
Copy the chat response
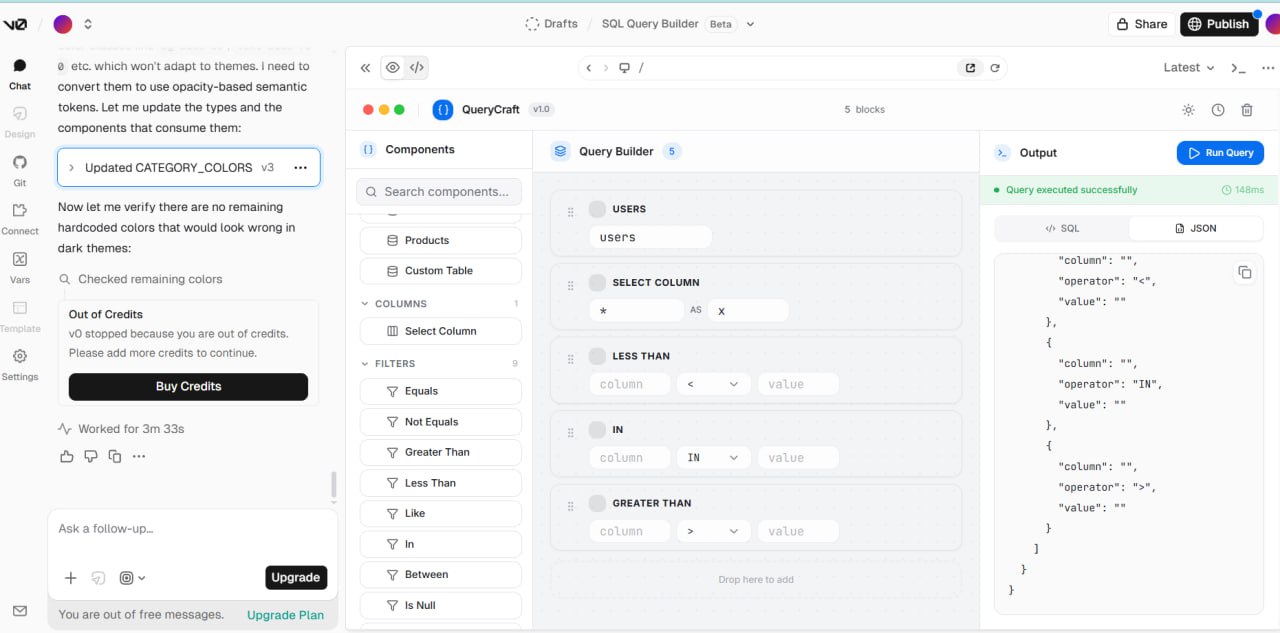click(115, 456)
